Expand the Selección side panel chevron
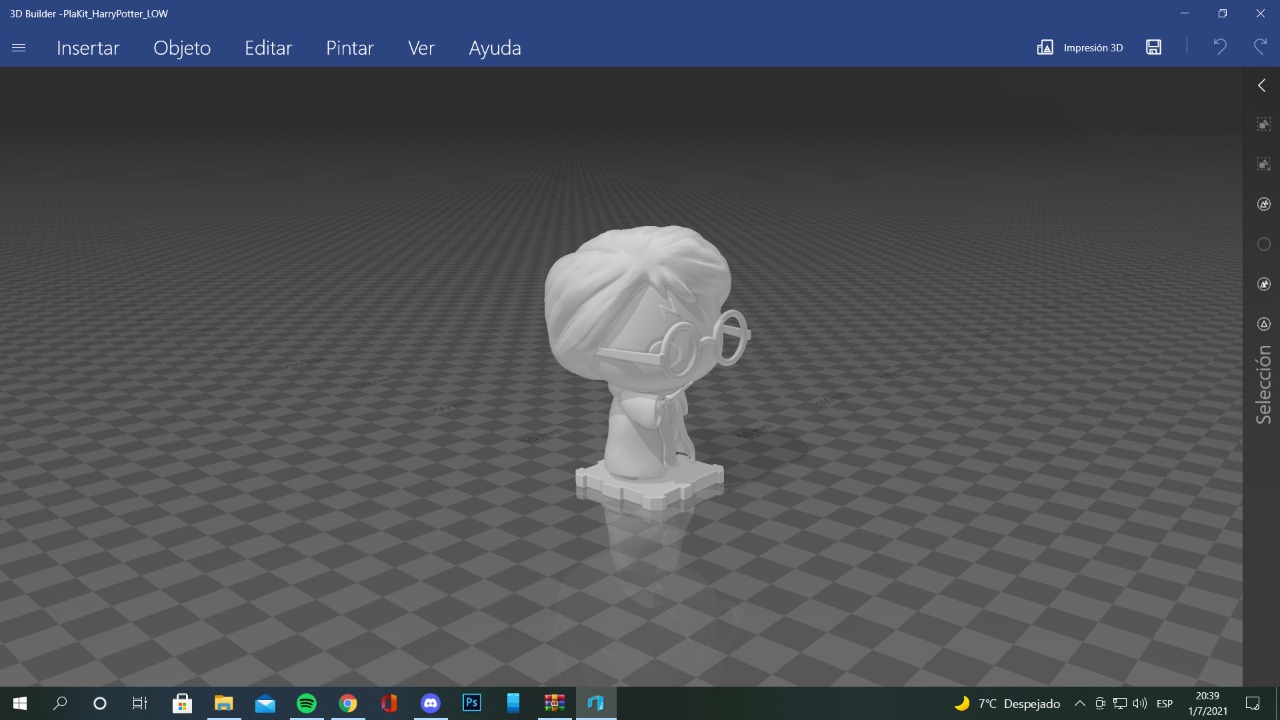 tap(1262, 86)
